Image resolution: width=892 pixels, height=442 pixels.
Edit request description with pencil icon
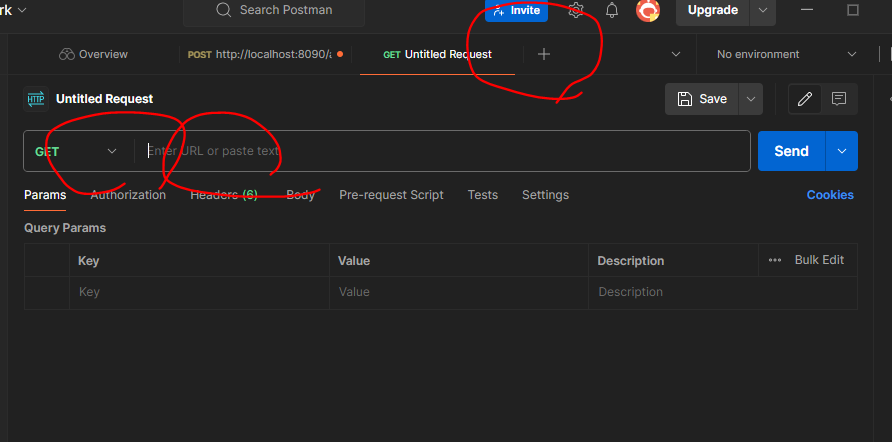804,99
